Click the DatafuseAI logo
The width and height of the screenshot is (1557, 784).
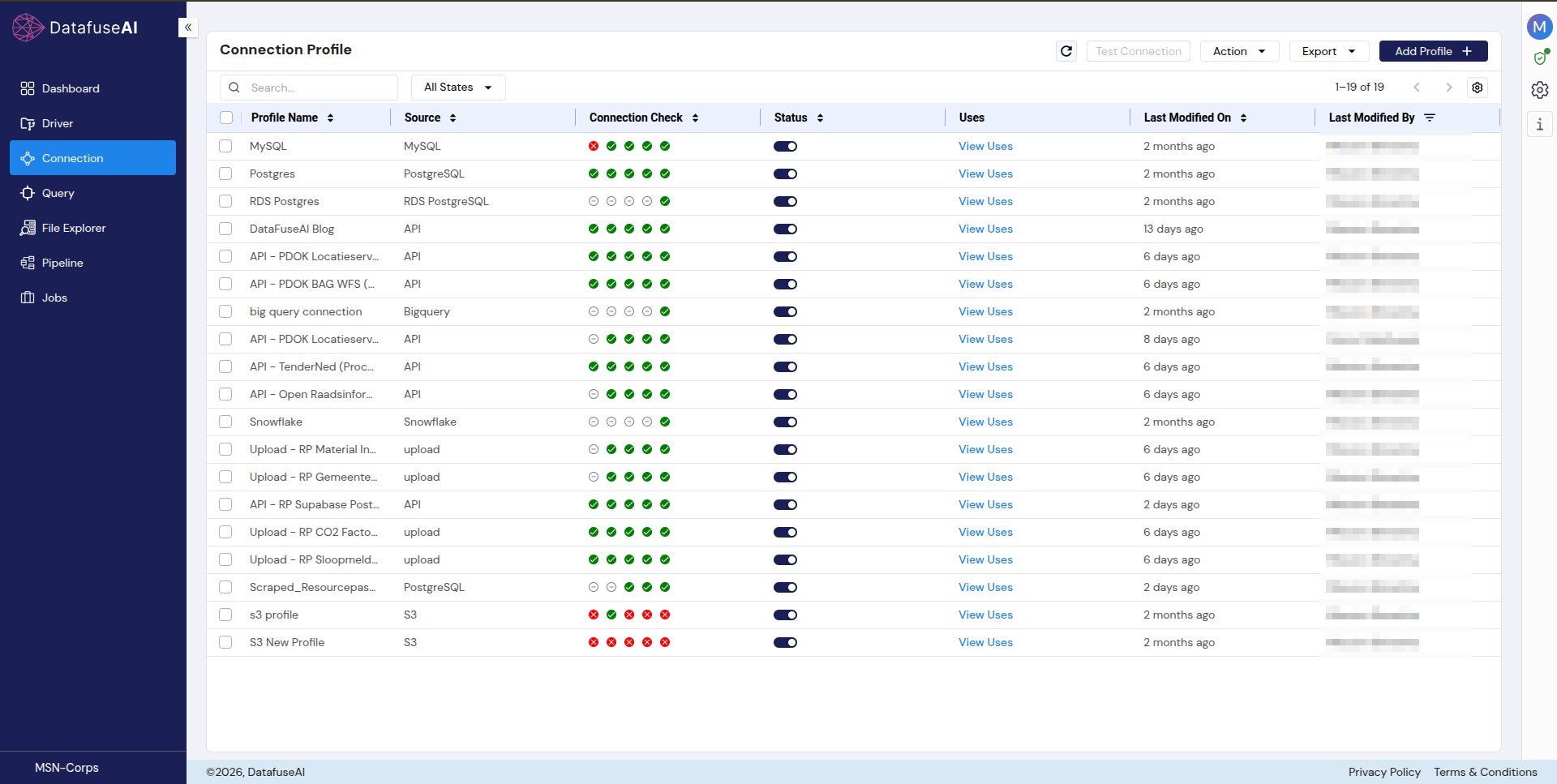click(75, 28)
